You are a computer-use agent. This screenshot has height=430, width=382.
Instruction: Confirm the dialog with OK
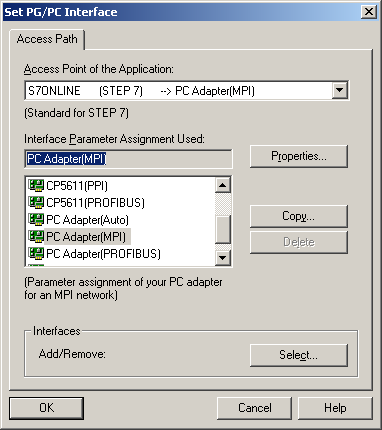46,408
